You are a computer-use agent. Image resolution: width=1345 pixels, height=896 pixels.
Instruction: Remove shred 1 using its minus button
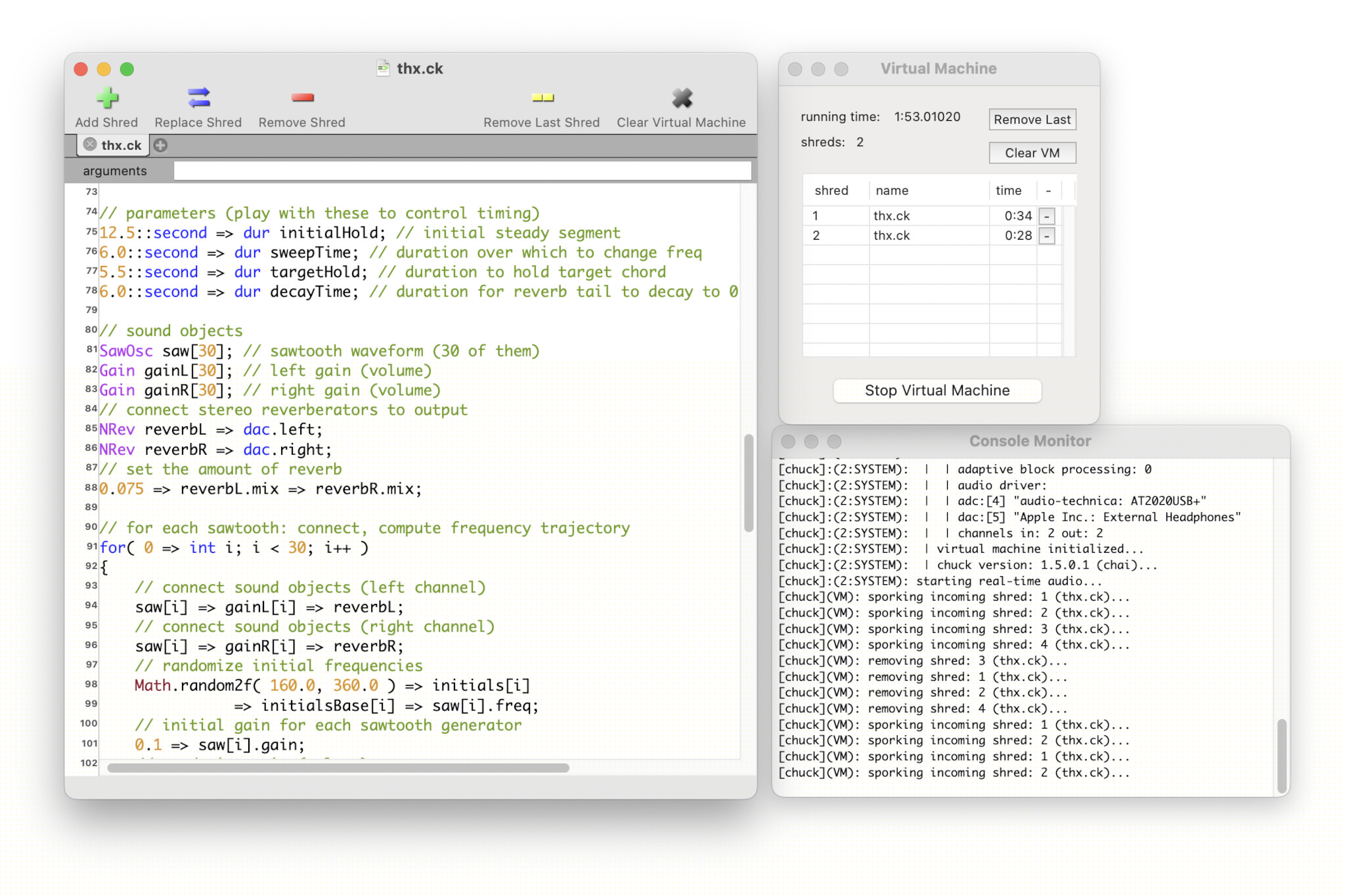click(x=1047, y=216)
